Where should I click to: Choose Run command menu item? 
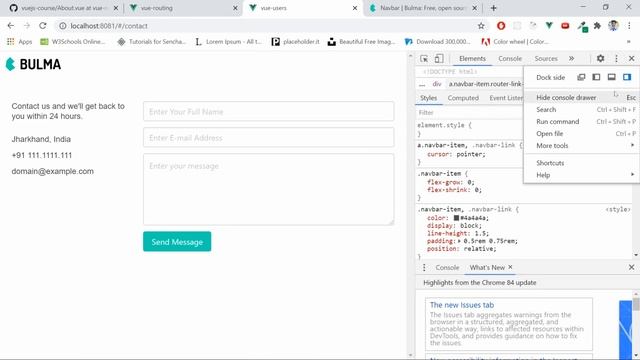[581, 122]
